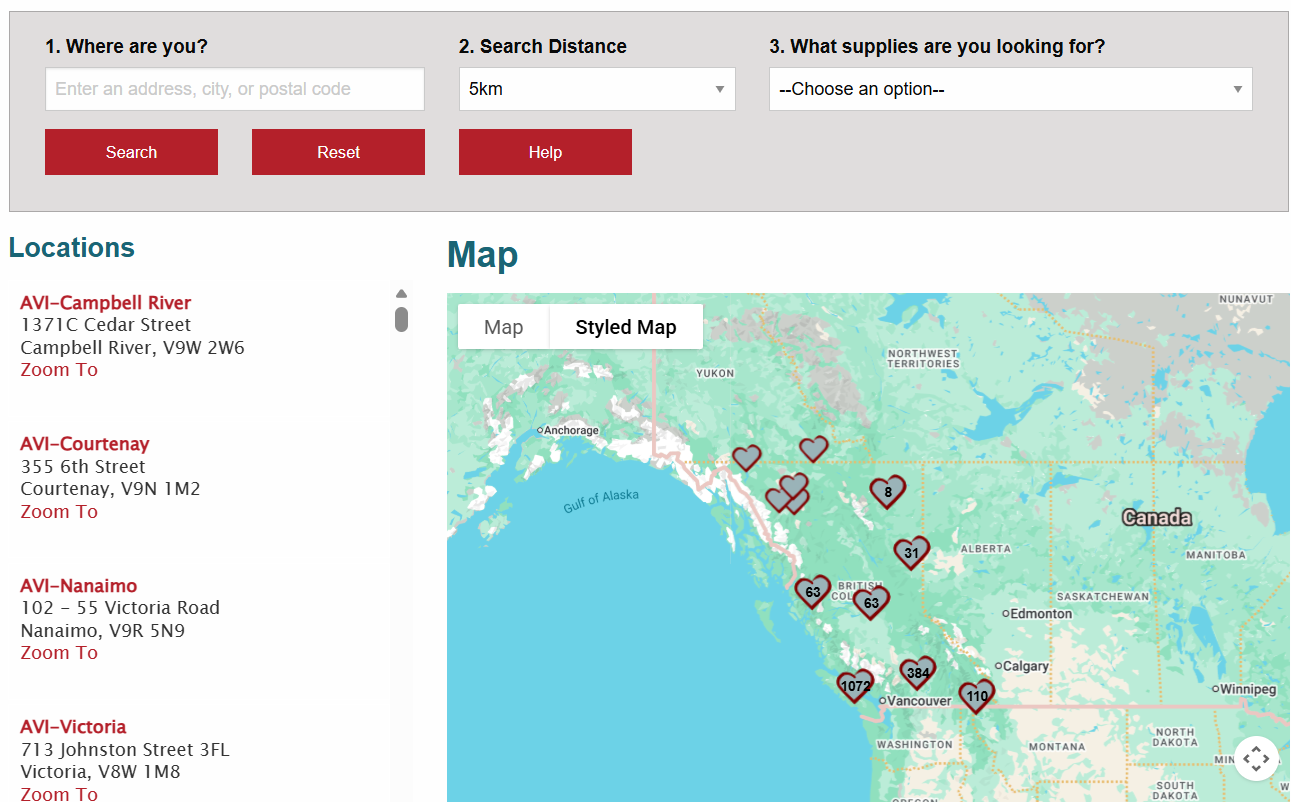Viewport: 1291px width, 802px height.
Task: Open the Search Distance dropdown showing 5km
Action: coord(597,89)
